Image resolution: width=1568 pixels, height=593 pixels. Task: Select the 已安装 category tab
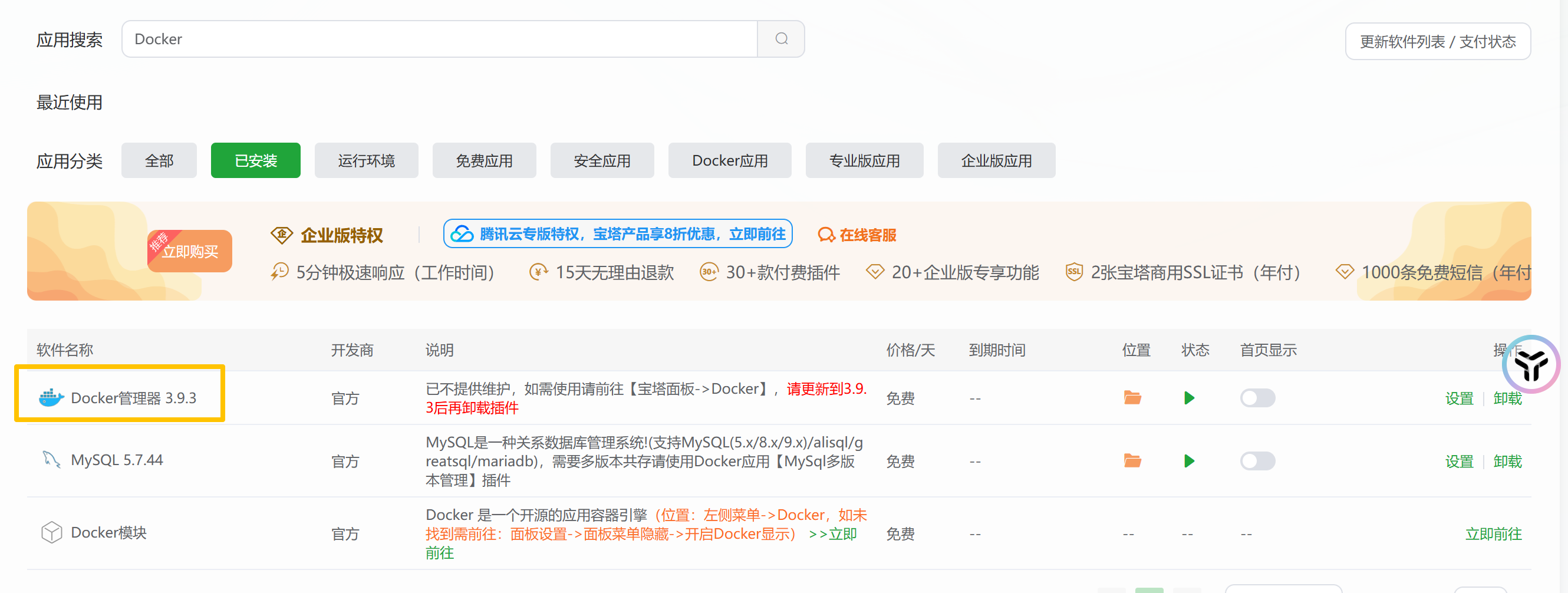256,161
